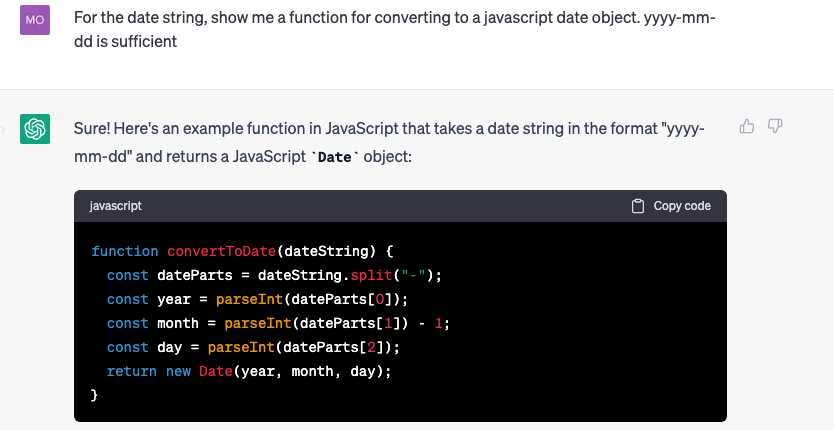Screen dimensions: 834x430
Task: Click the 'return new Date' code line
Action: point(249,371)
